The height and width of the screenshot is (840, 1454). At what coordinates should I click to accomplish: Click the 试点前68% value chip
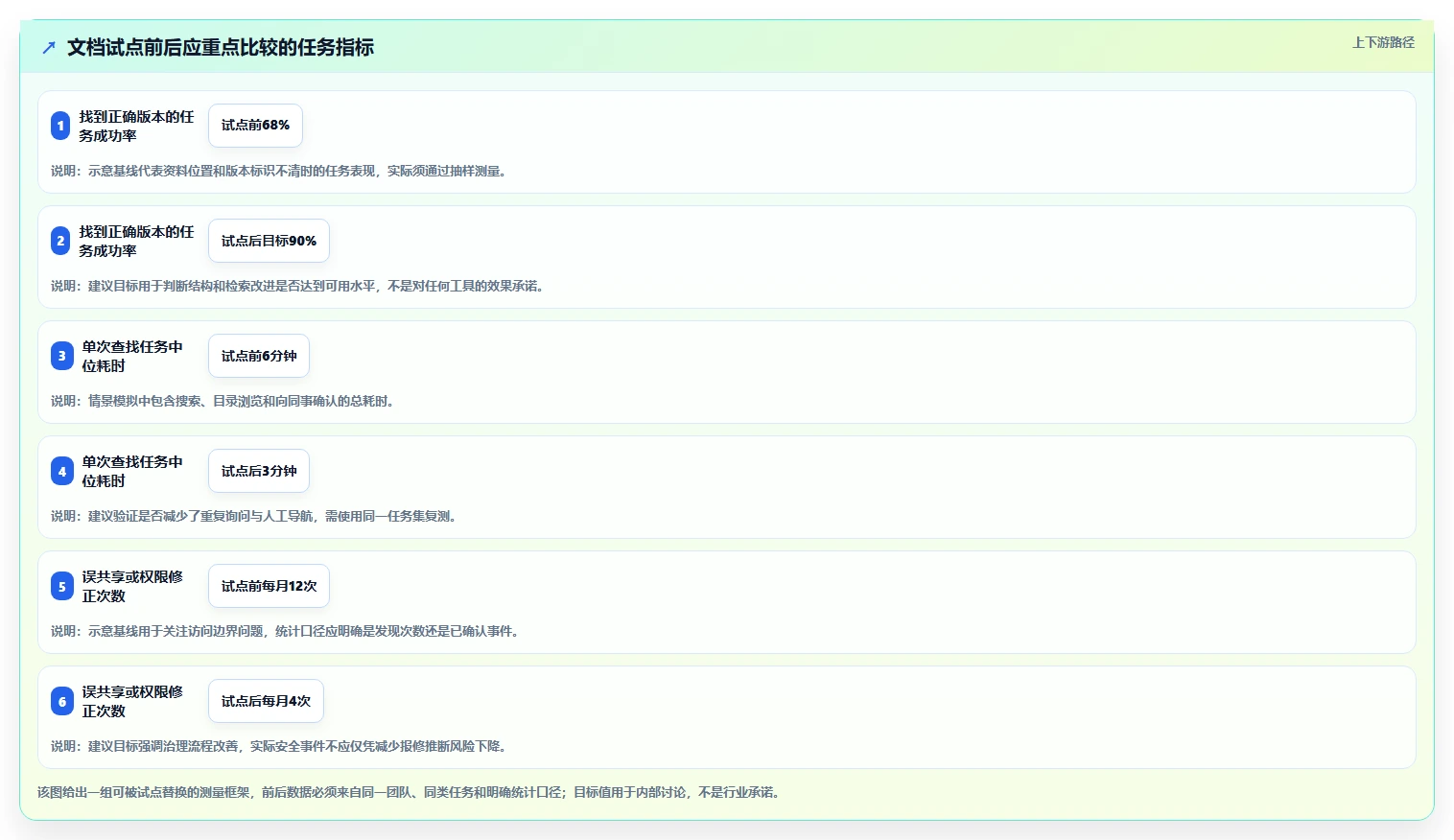(x=255, y=126)
